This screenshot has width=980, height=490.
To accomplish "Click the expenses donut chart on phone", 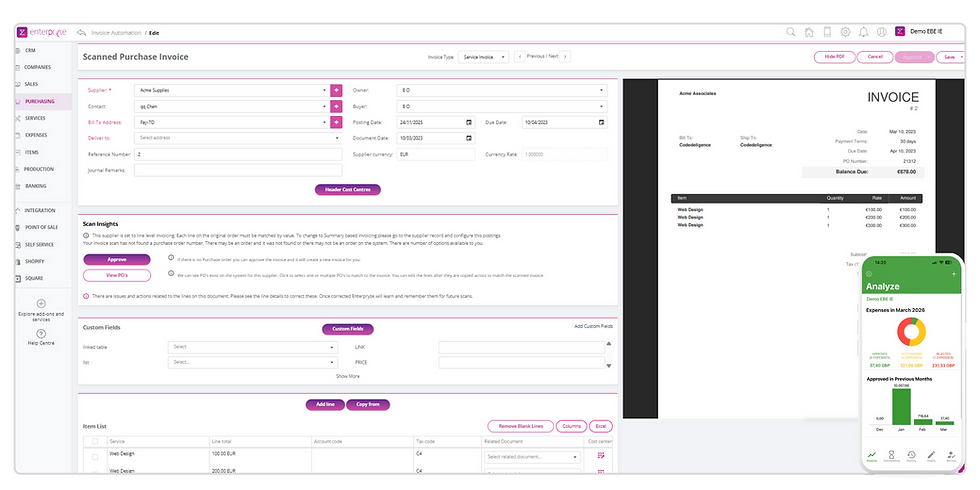I will coord(911,332).
